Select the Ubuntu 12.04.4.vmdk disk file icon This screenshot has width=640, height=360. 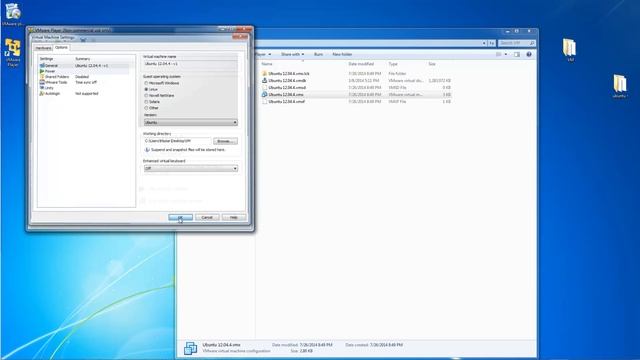pyautogui.click(x=264, y=80)
